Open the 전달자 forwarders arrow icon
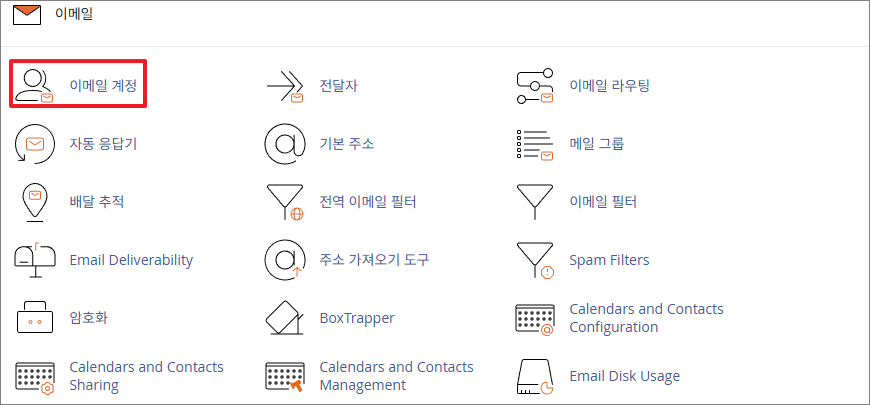The image size is (870, 405). 284,86
